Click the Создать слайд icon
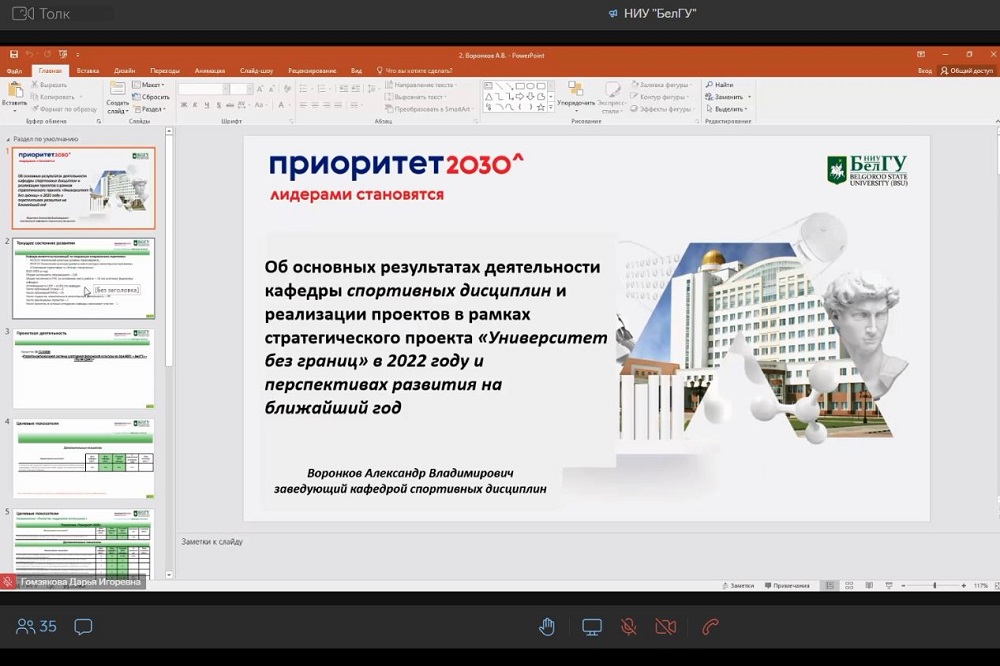Image resolution: width=1000 pixels, height=666 pixels. (x=117, y=94)
